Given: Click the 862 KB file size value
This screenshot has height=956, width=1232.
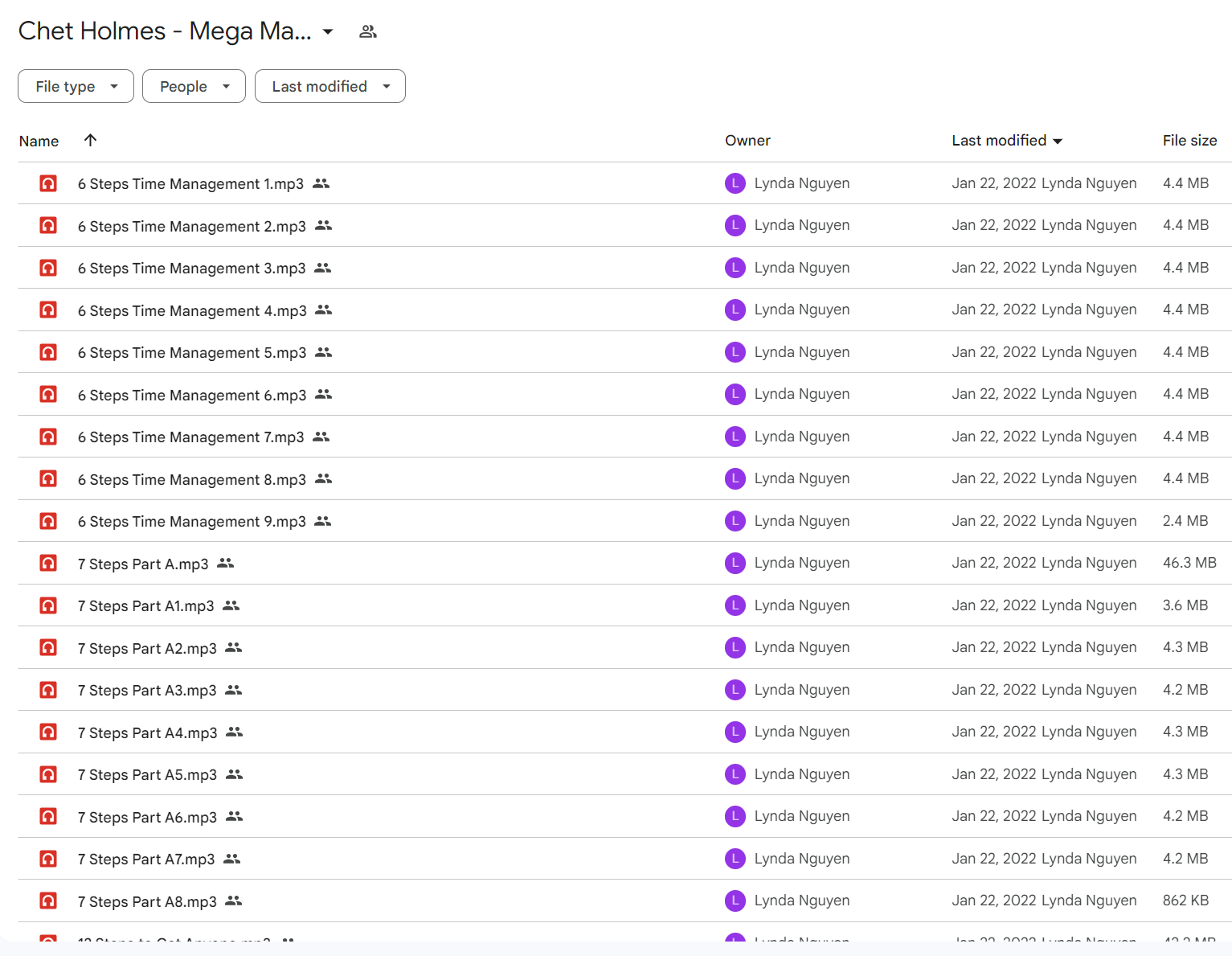Looking at the screenshot, I should pos(1185,901).
